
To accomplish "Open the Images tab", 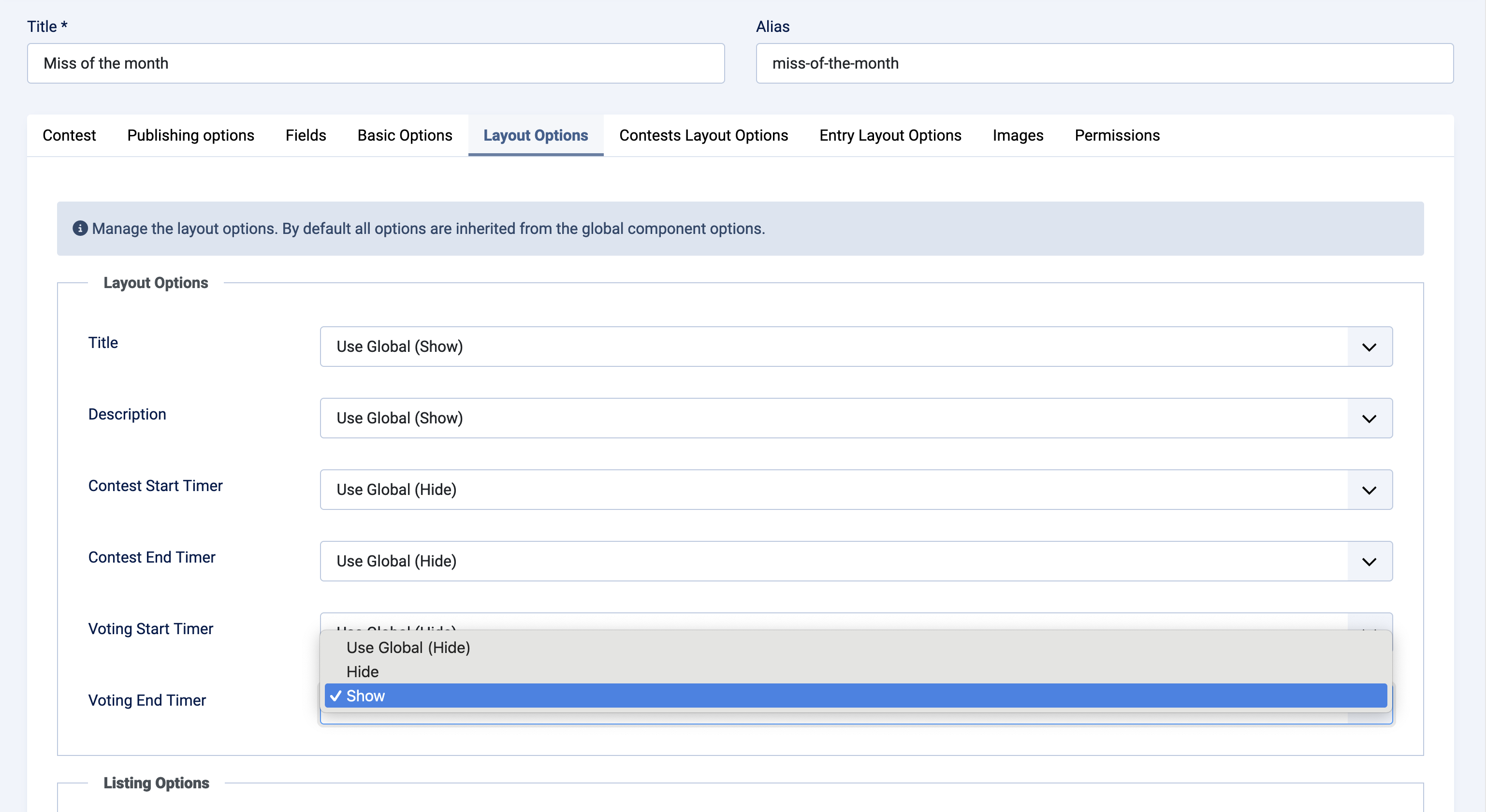I will [x=1018, y=135].
